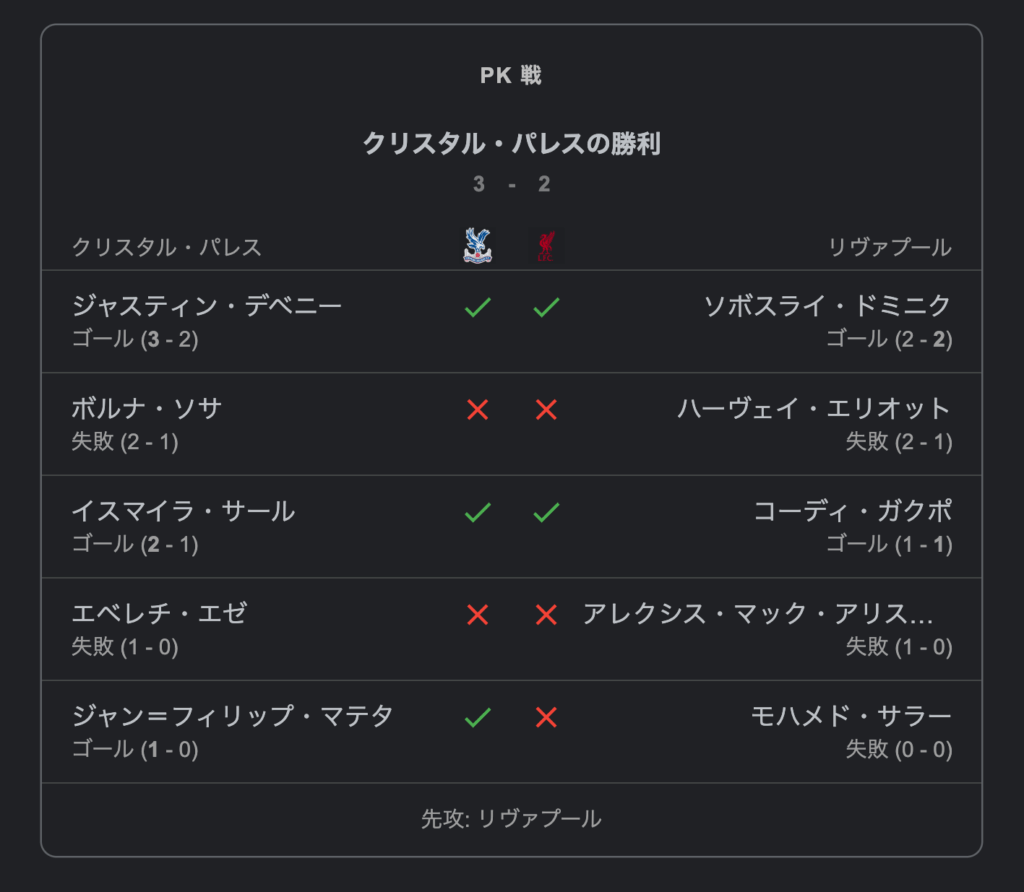Screen dimensions: 1024x892
Task: Click green checkmark beside ジャスティン・デベニー
Action: 477,307
